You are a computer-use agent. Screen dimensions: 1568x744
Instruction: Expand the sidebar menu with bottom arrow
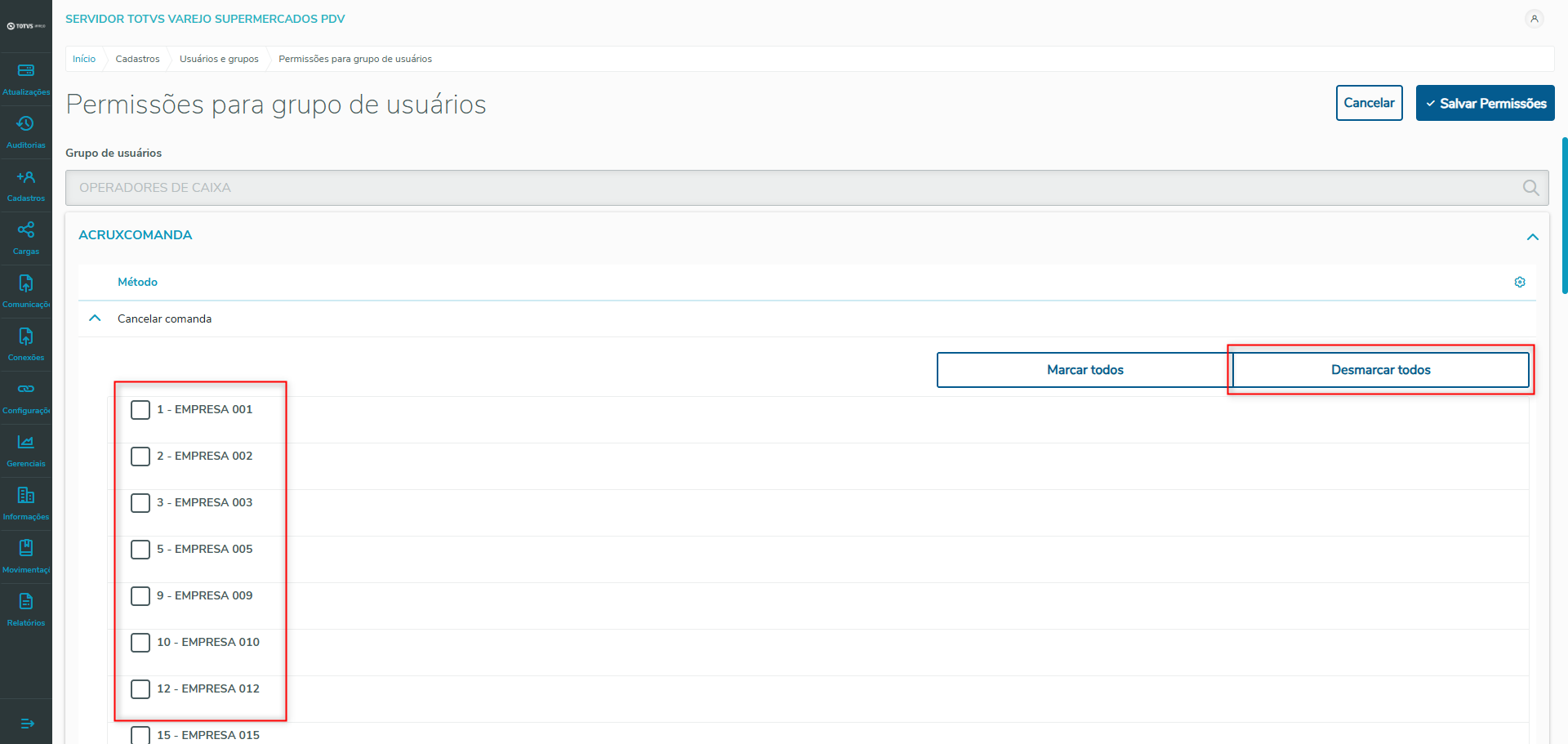(26, 724)
